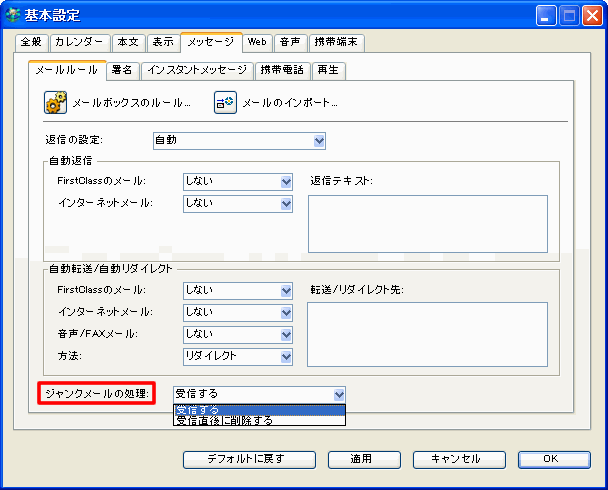The image size is (608, 490).
Task: Click the mailbox rules gear icon
Action: tap(55, 102)
